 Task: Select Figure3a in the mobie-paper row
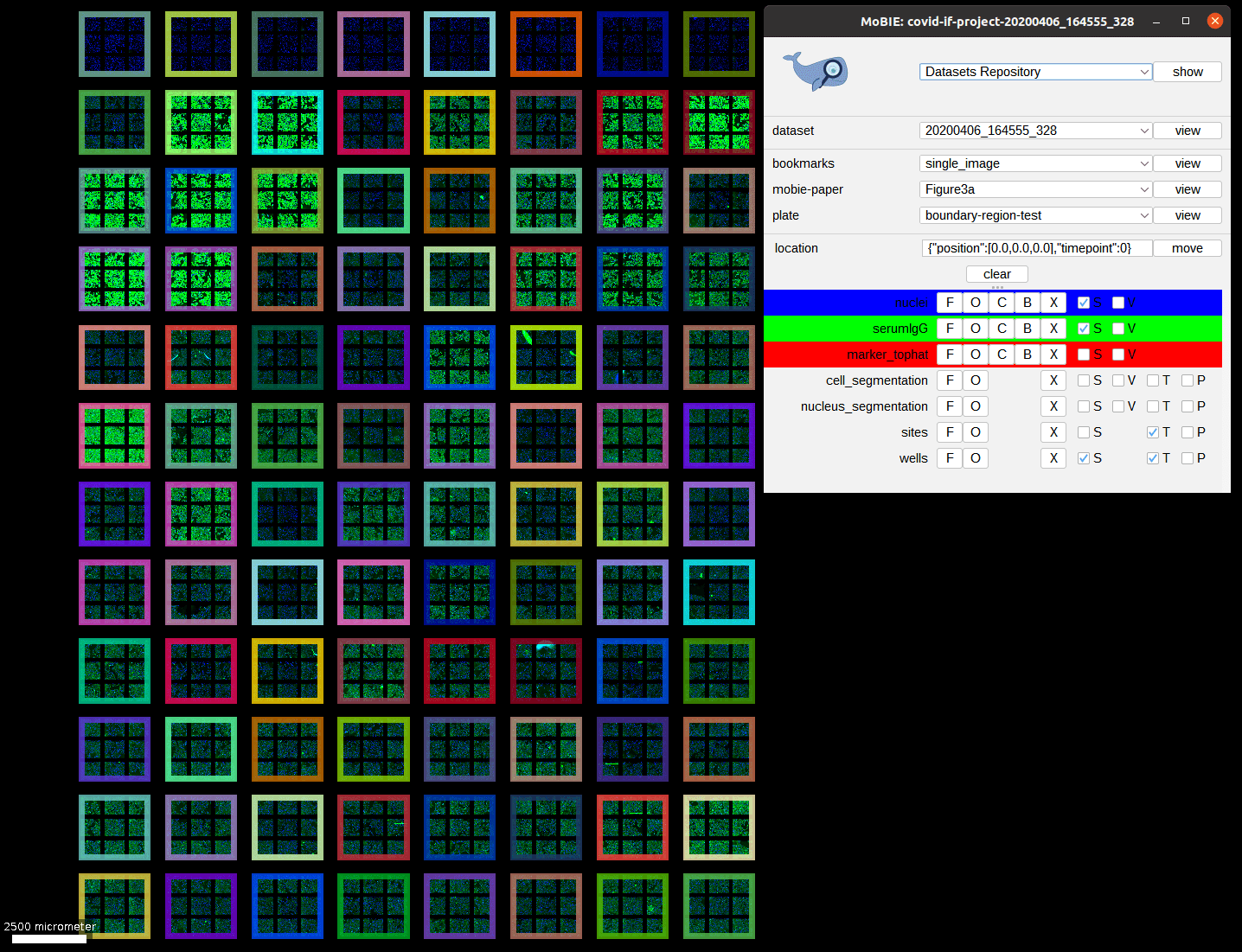click(x=1035, y=188)
